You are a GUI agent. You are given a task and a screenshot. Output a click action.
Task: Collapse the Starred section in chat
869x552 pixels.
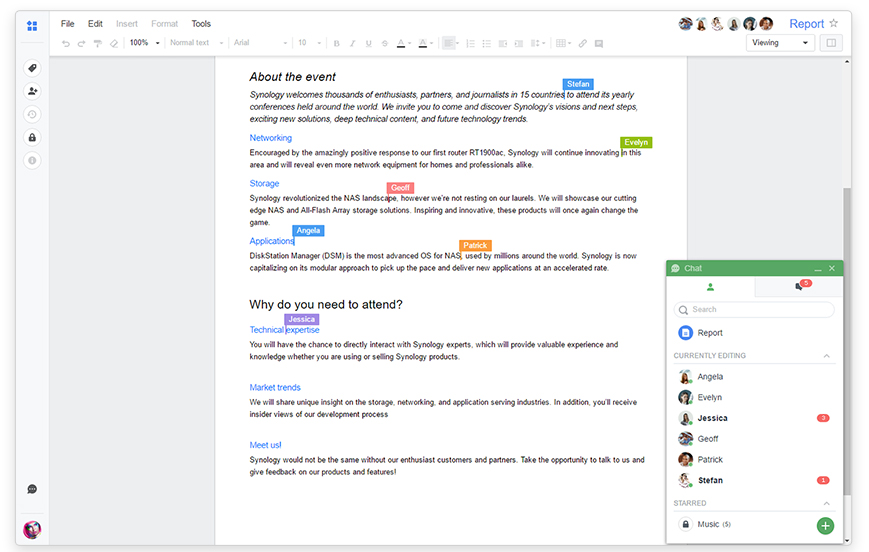tap(826, 503)
